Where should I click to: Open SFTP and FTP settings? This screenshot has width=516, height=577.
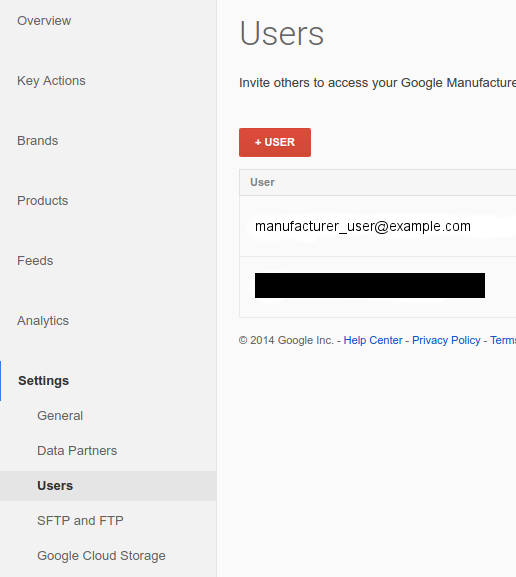point(80,520)
